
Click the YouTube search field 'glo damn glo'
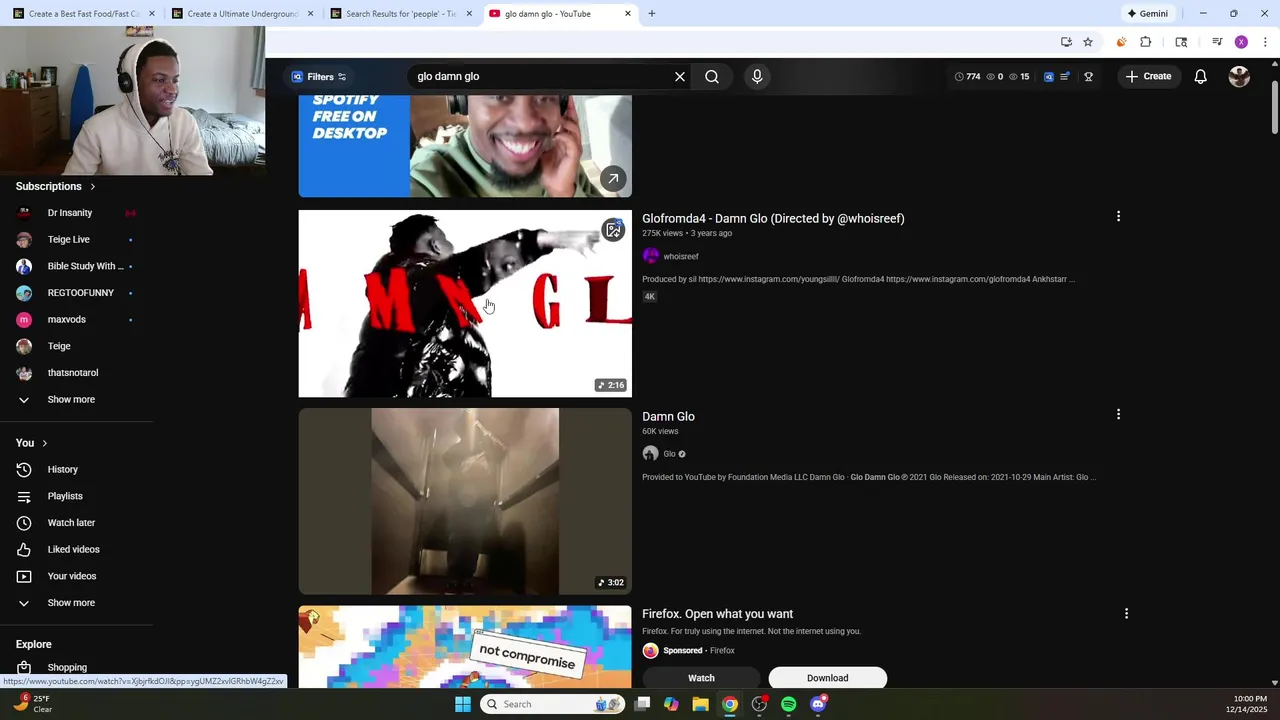coord(540,77)
